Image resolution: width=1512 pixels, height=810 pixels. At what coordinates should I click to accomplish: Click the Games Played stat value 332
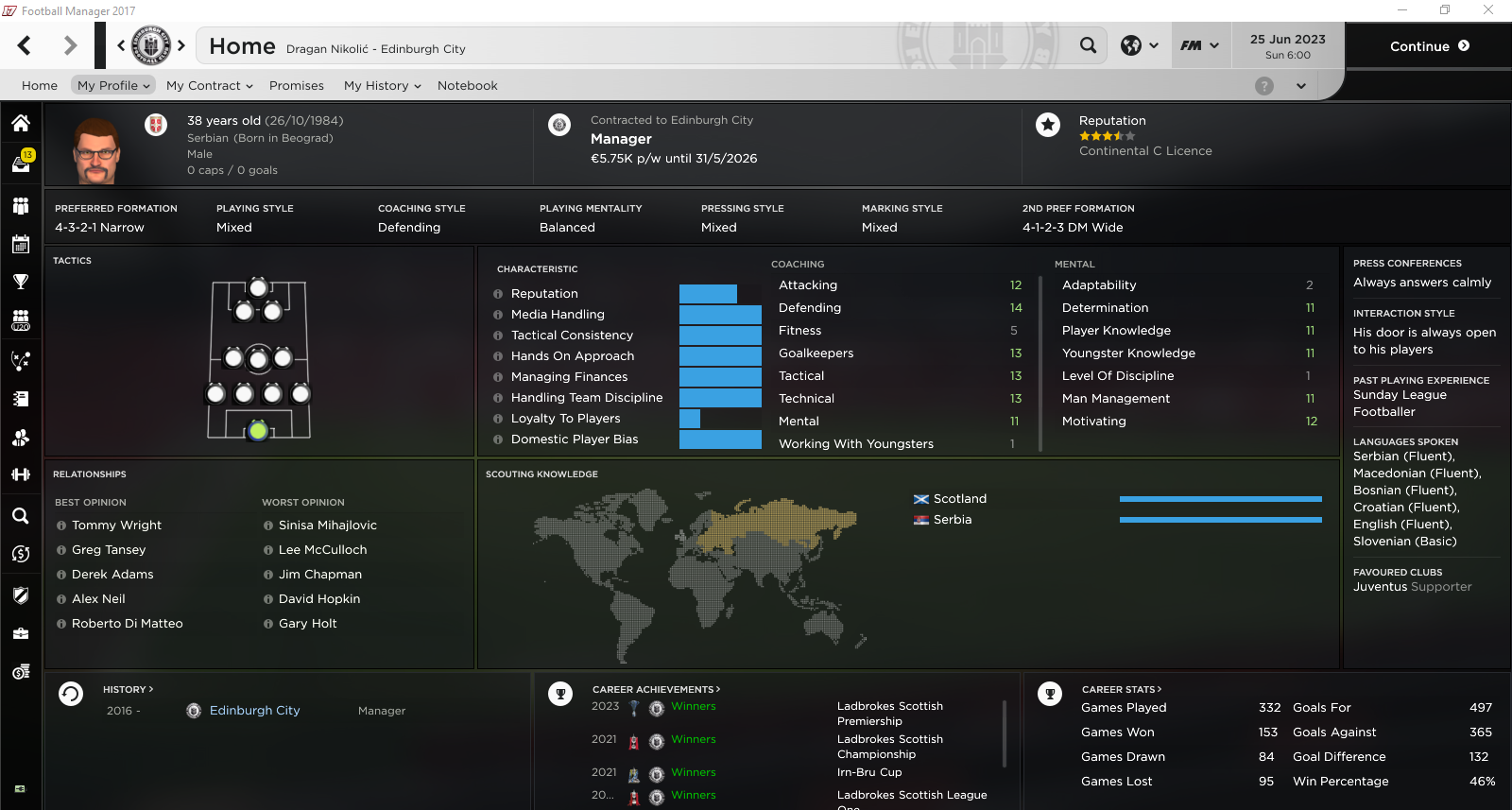tap(1269, 708)
